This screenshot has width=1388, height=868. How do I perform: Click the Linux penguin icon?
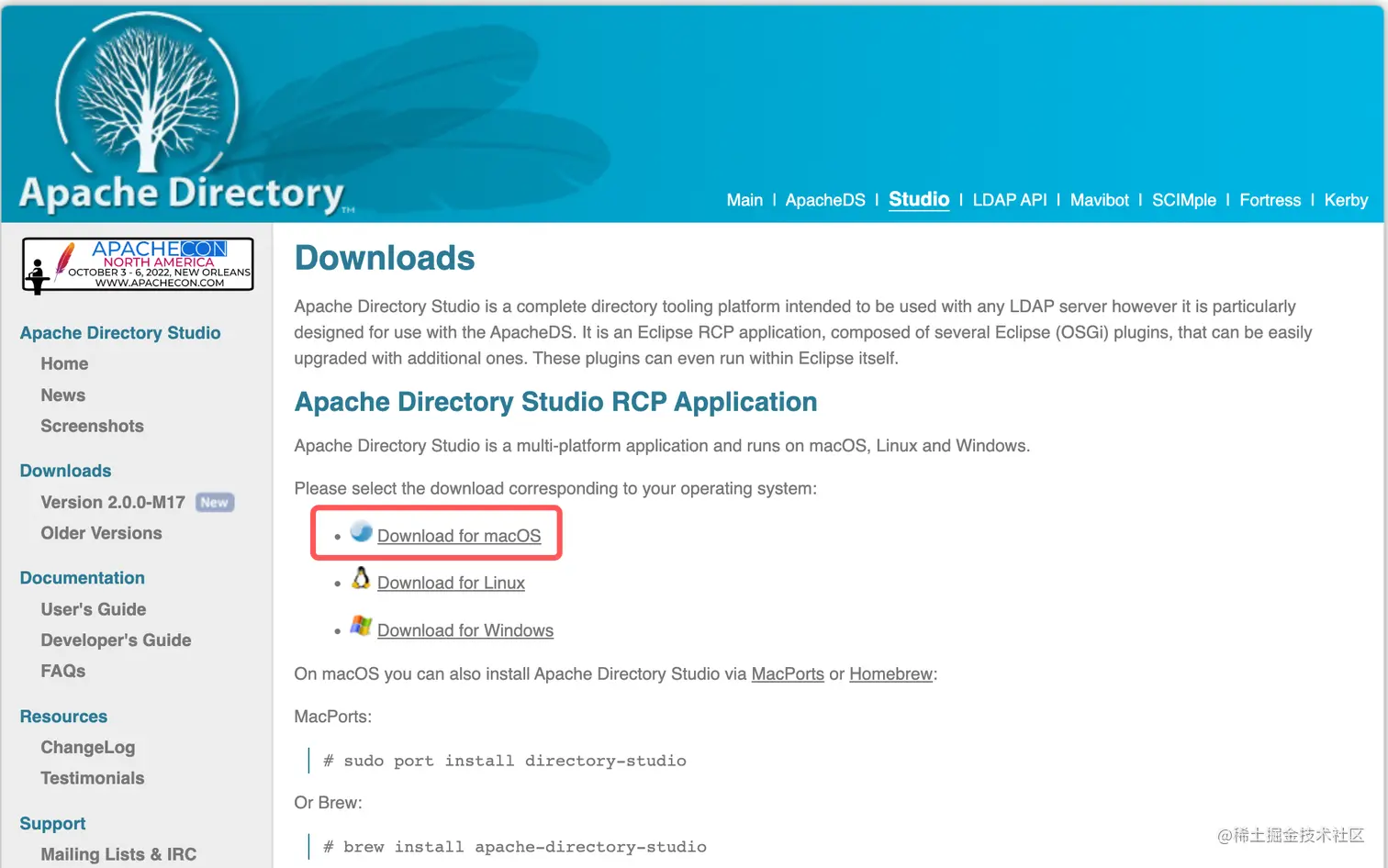361,578
